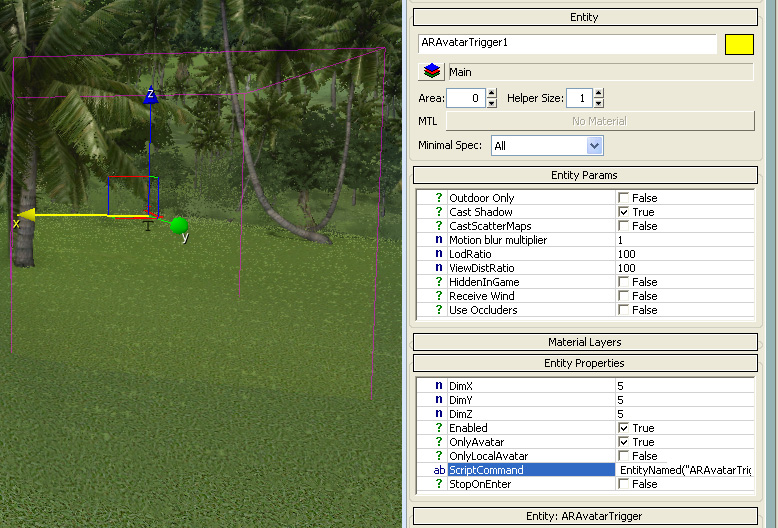Select the ScriptCommand property row
The height and width of the screenshot is (528, 778).
531,470
